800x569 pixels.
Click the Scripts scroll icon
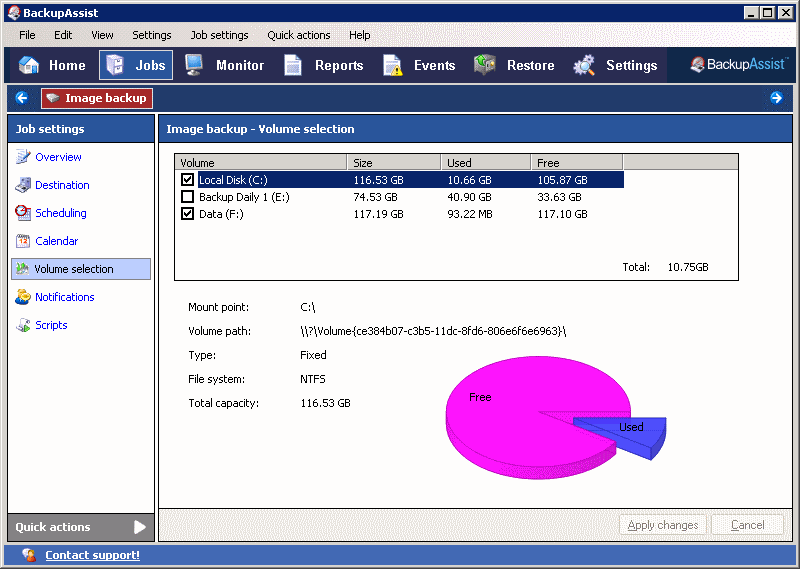click(23, 325)
